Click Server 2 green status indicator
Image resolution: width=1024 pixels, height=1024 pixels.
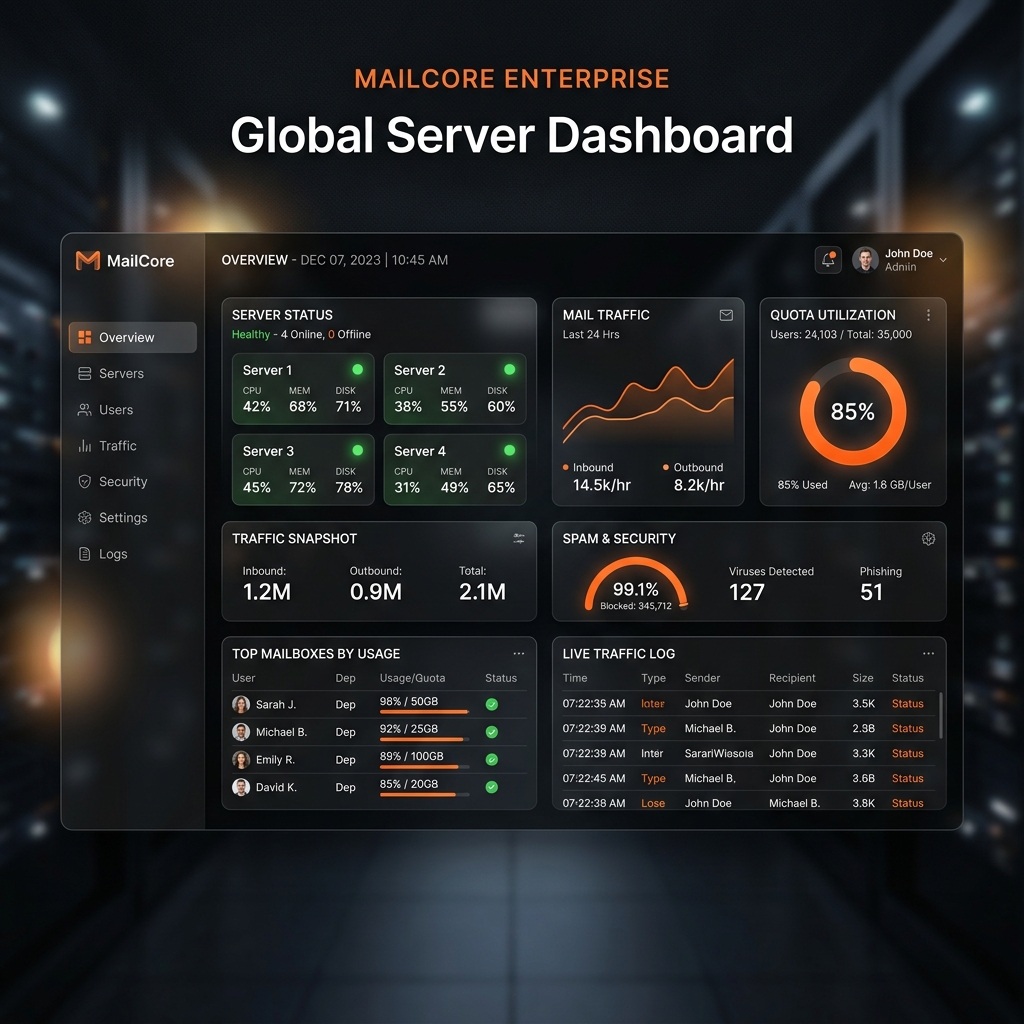[x=509, y=370]
